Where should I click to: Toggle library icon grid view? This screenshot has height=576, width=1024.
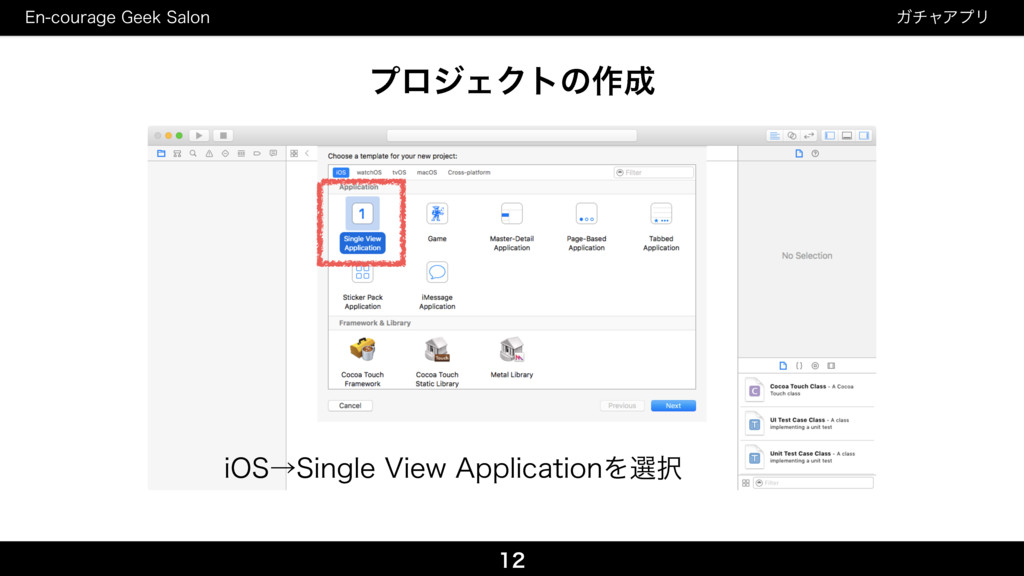[x=746, y=483]
